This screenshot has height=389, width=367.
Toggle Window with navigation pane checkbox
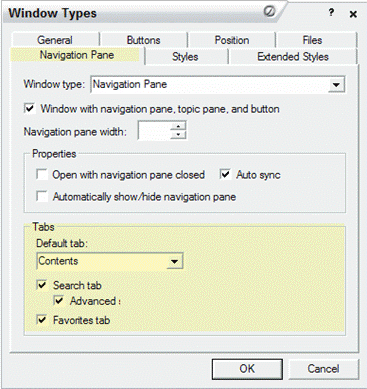(x=30, y=108)
